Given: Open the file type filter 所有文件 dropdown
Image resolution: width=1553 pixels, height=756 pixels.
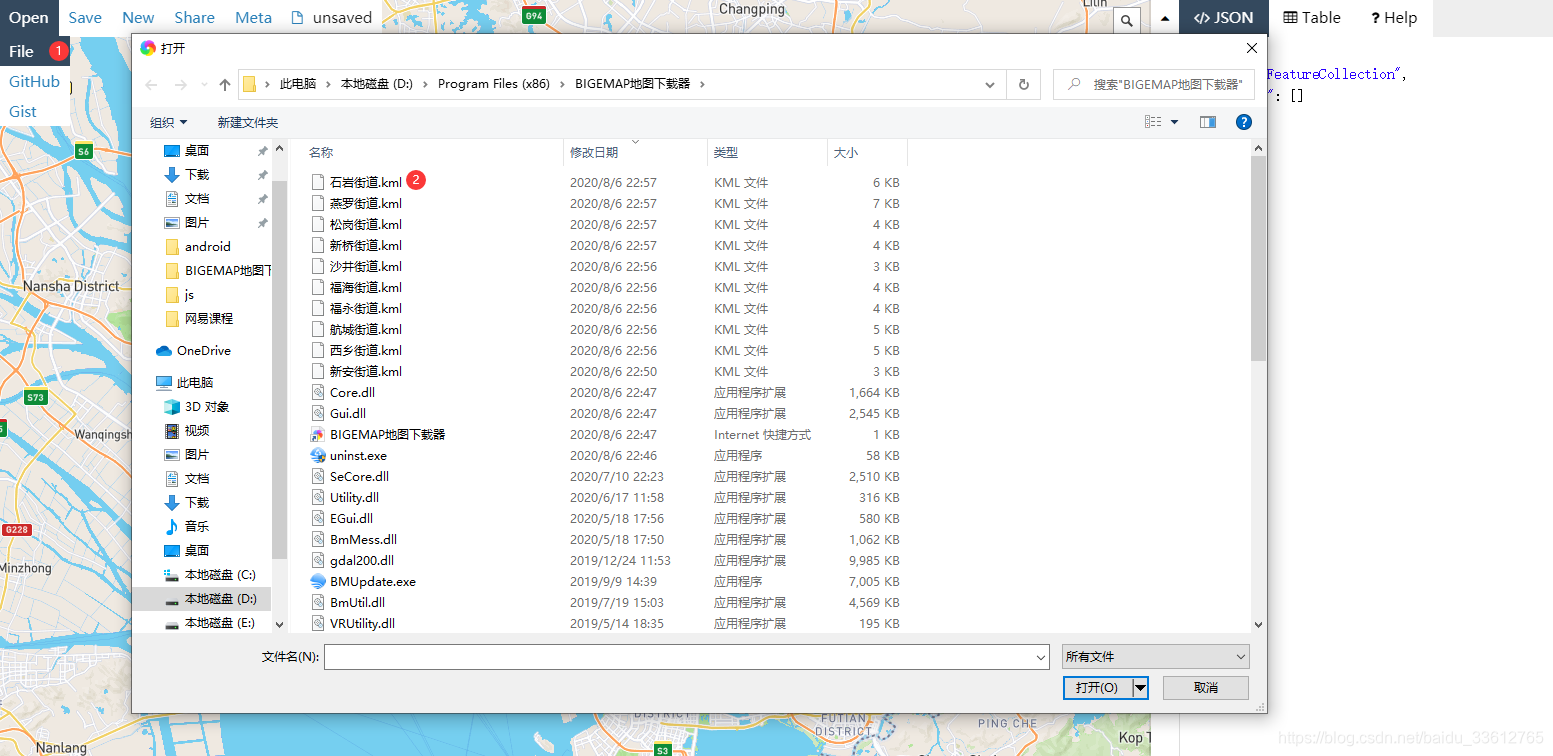Looking at the screenshot, I should point(1156,657).
